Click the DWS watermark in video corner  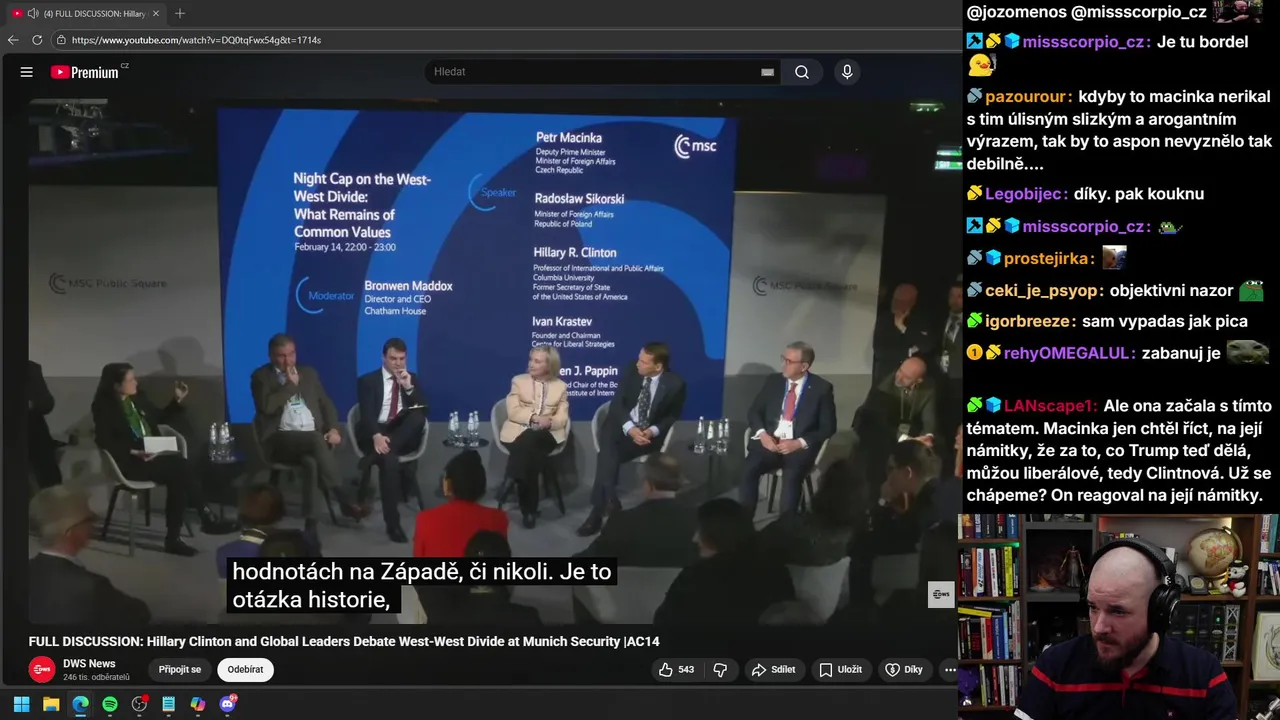(x=941, y=594)
